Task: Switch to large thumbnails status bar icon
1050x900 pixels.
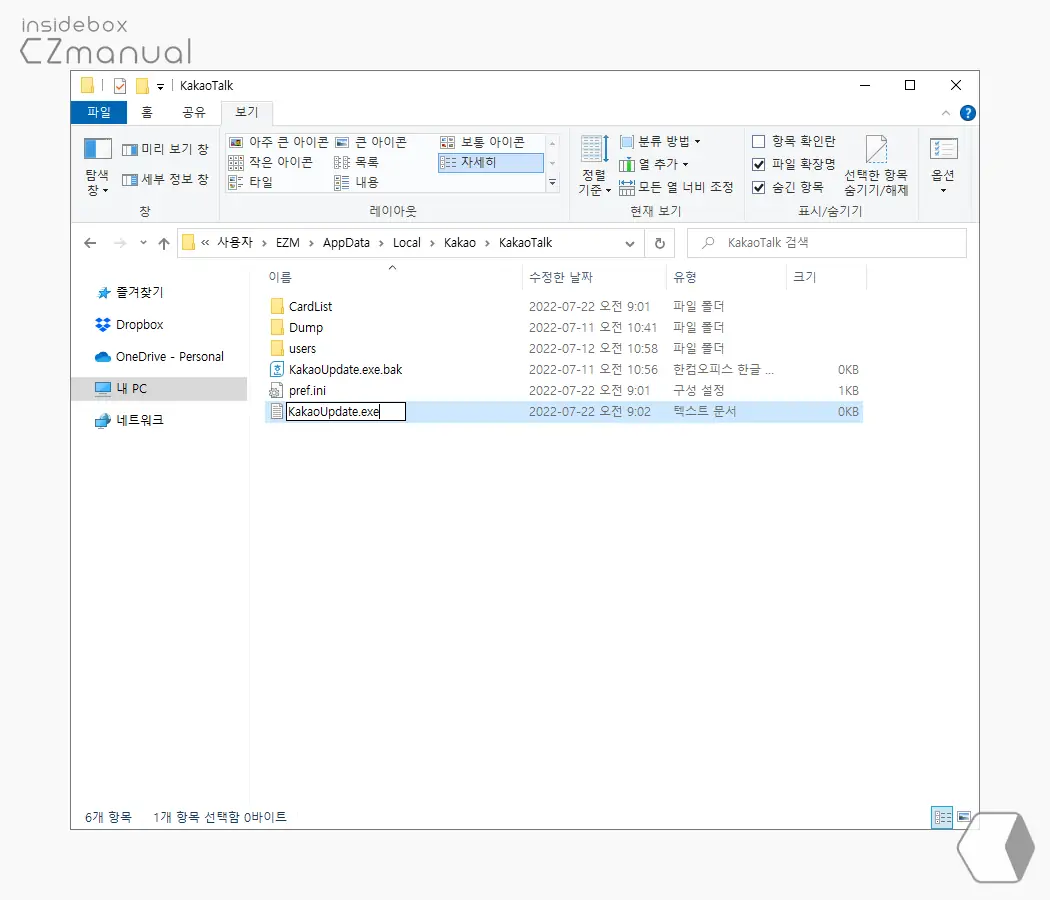Action: [964, 817]
